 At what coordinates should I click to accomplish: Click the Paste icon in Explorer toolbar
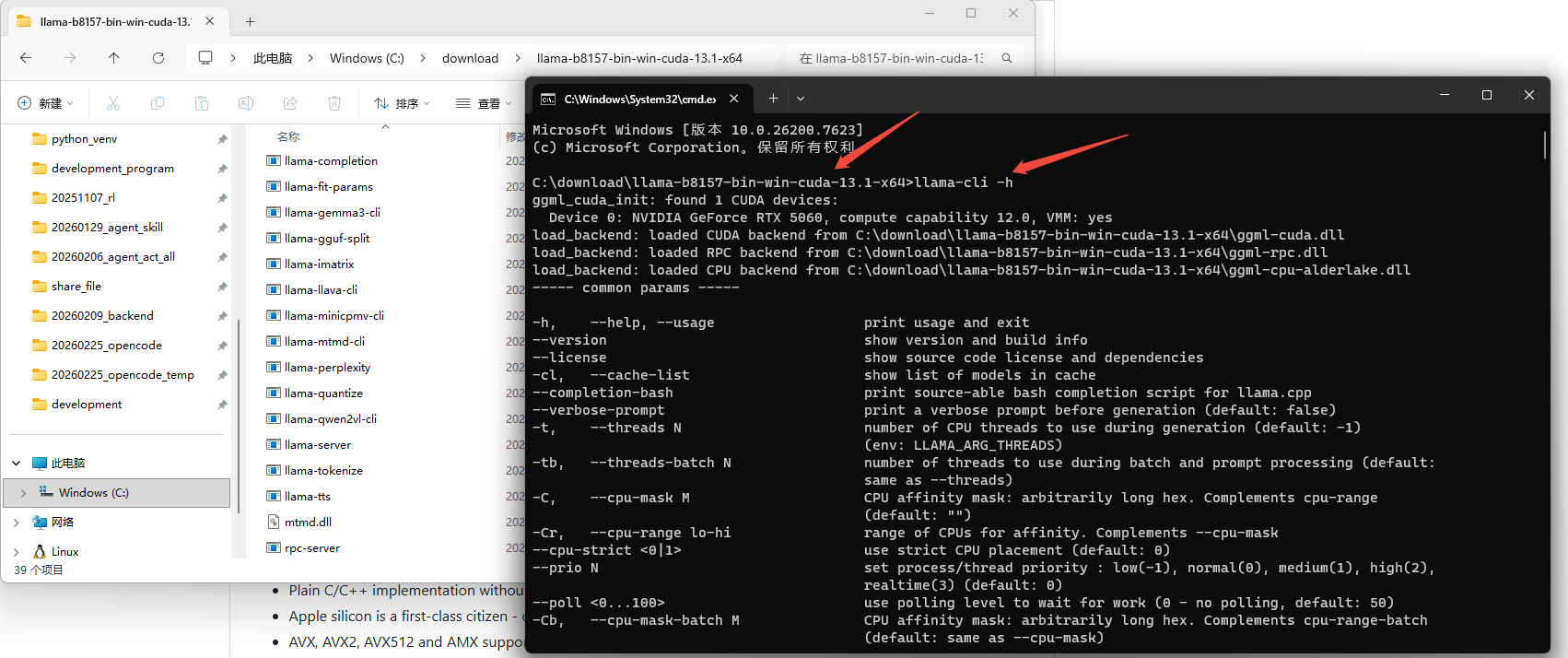(202, 103)
